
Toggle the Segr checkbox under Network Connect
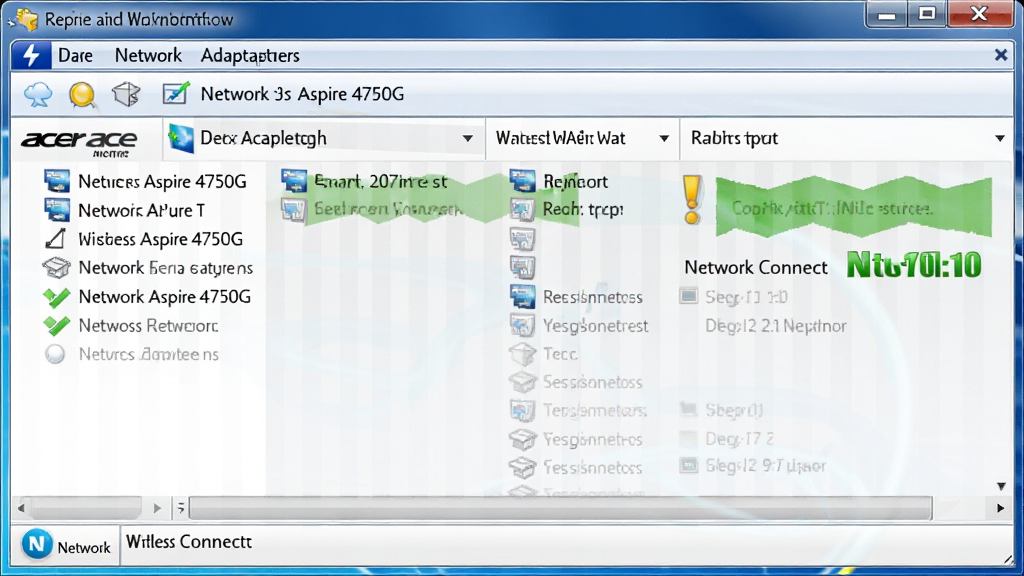point(688,296)
